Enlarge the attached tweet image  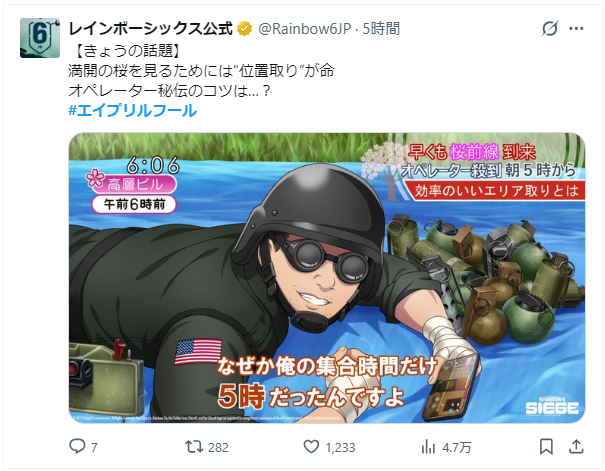[327, 278]
